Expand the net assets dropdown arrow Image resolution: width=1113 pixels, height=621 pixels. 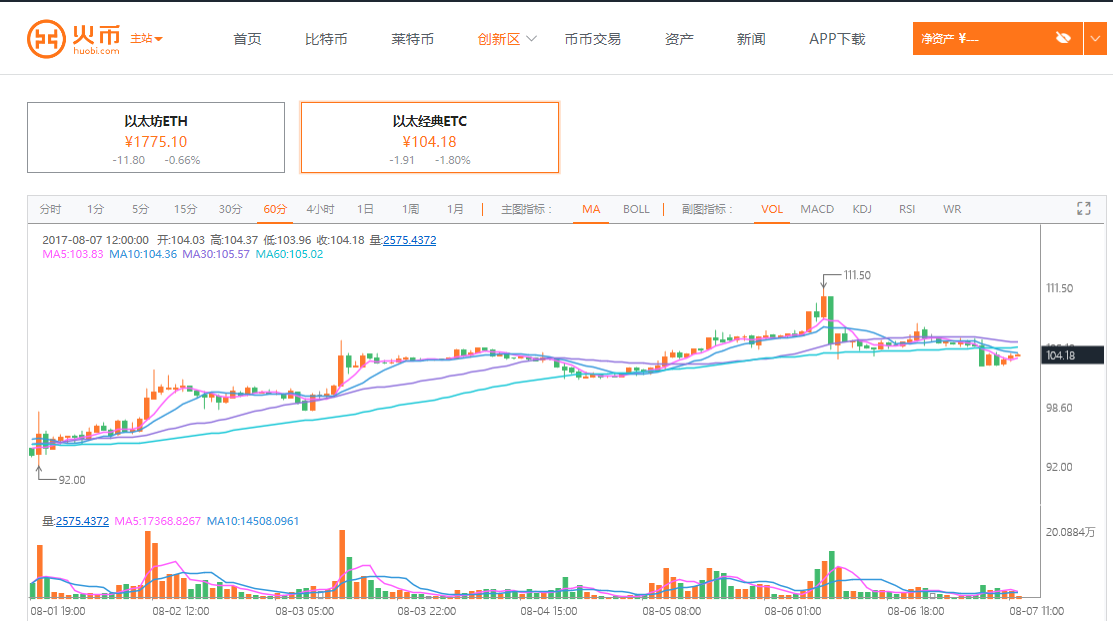click(1094, 39)
